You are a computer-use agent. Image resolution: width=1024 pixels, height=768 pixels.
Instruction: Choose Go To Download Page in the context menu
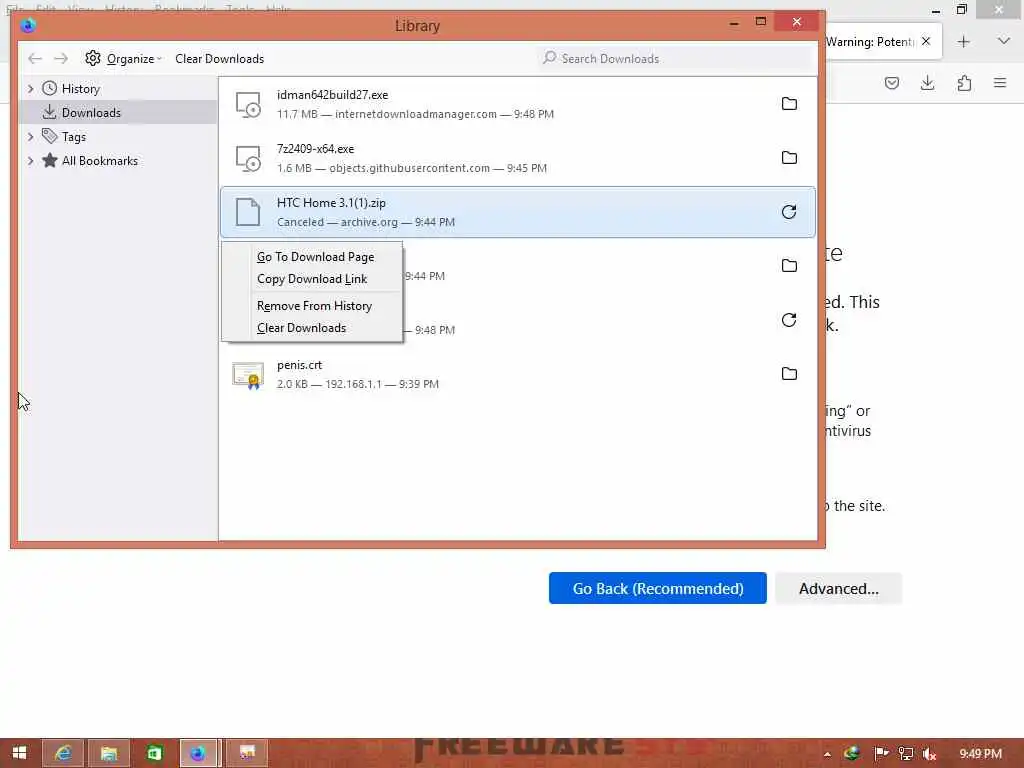pos(315,257)
